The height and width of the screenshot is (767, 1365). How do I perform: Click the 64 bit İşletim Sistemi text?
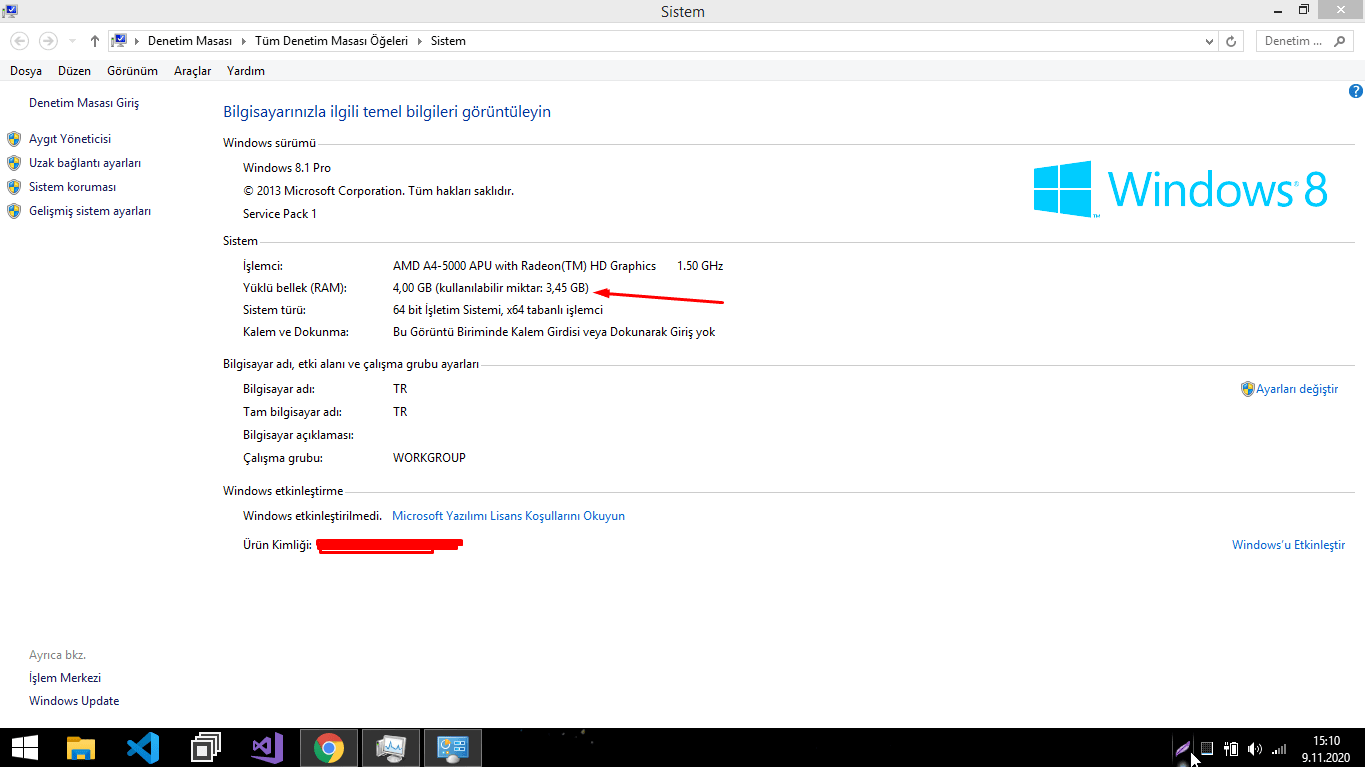click(x=498, y=310)
